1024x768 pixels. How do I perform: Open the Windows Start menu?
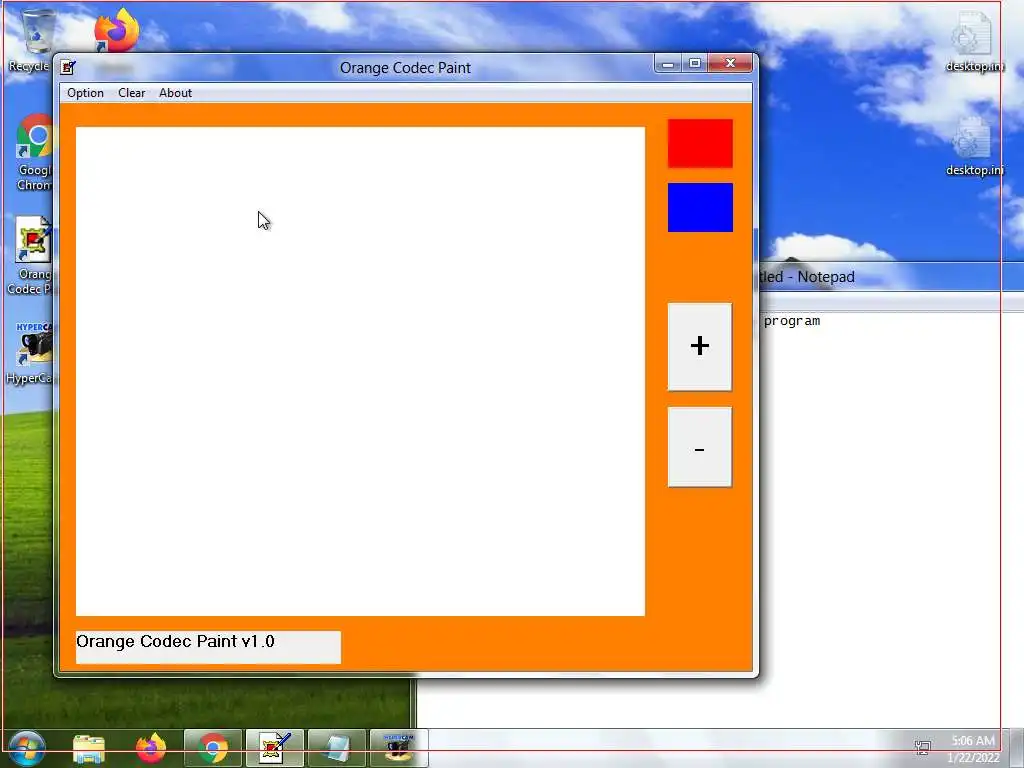coord(27,748)
